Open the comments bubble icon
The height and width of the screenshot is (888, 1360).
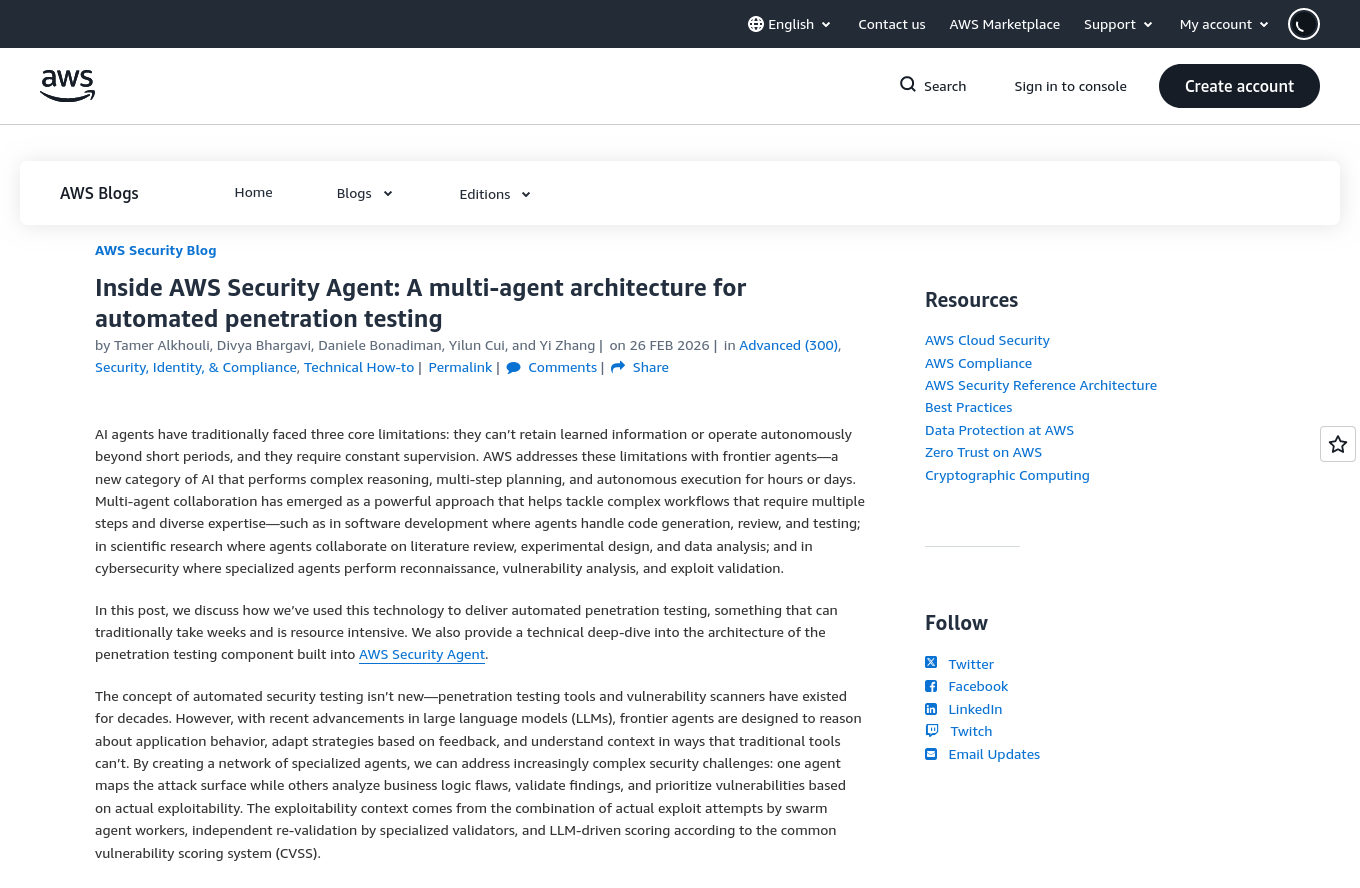click(x=514, y=367)
